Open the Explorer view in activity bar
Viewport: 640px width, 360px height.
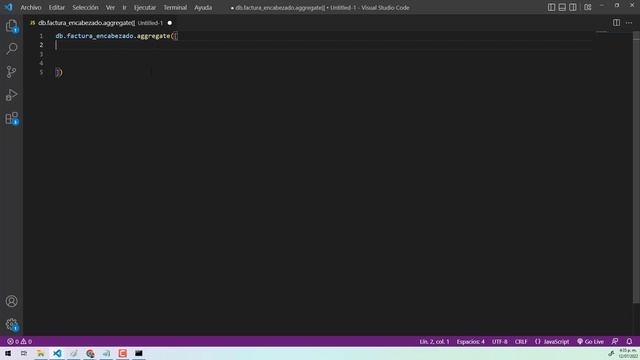coord(11,26)
